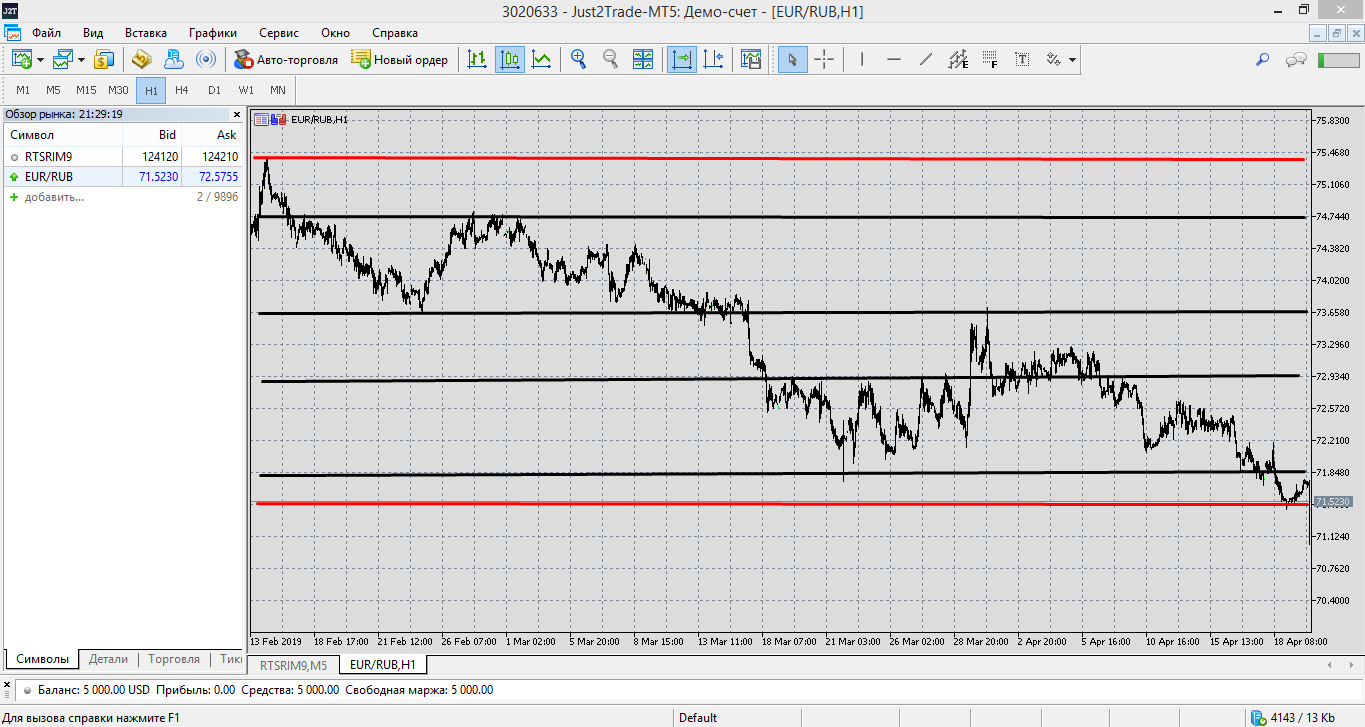The image size is (1365, 727).
Task: Open the Navigator cloud icon
Action: [x=173, y=59]
